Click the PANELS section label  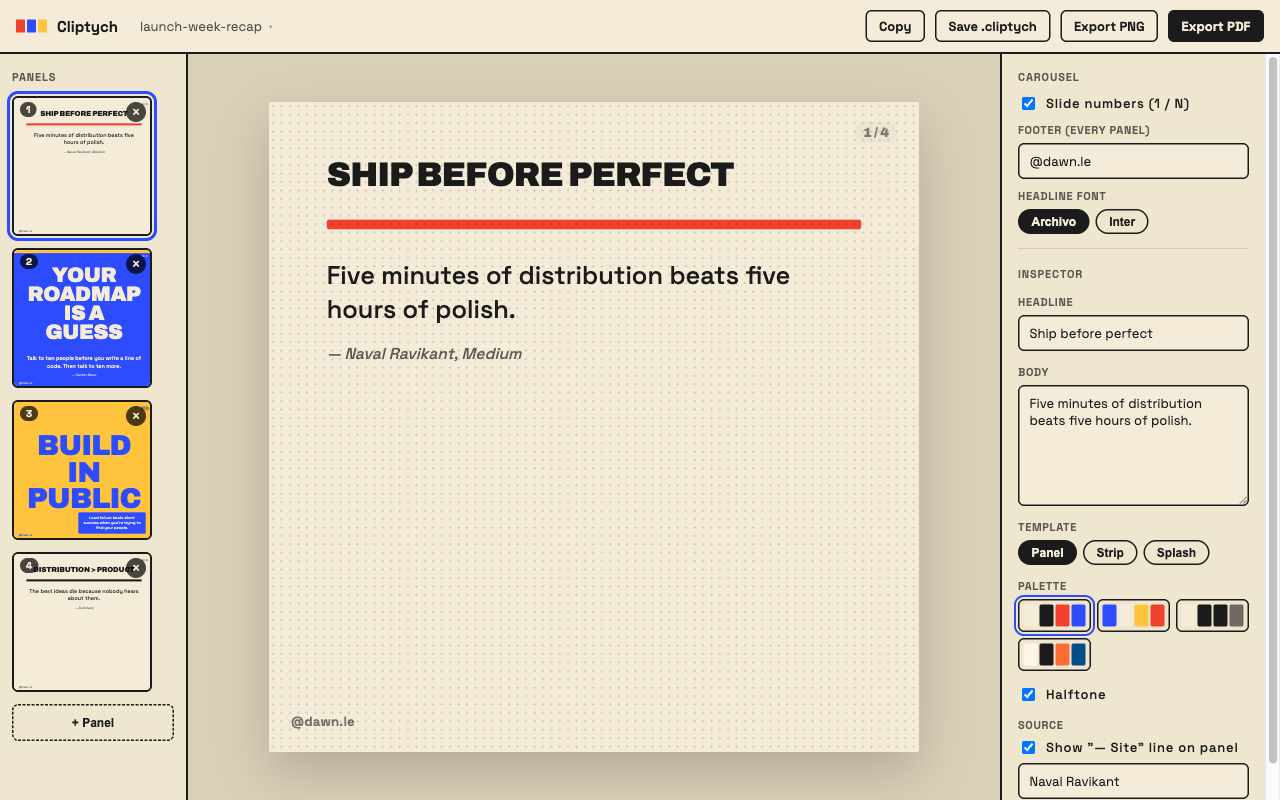(34, 77)
